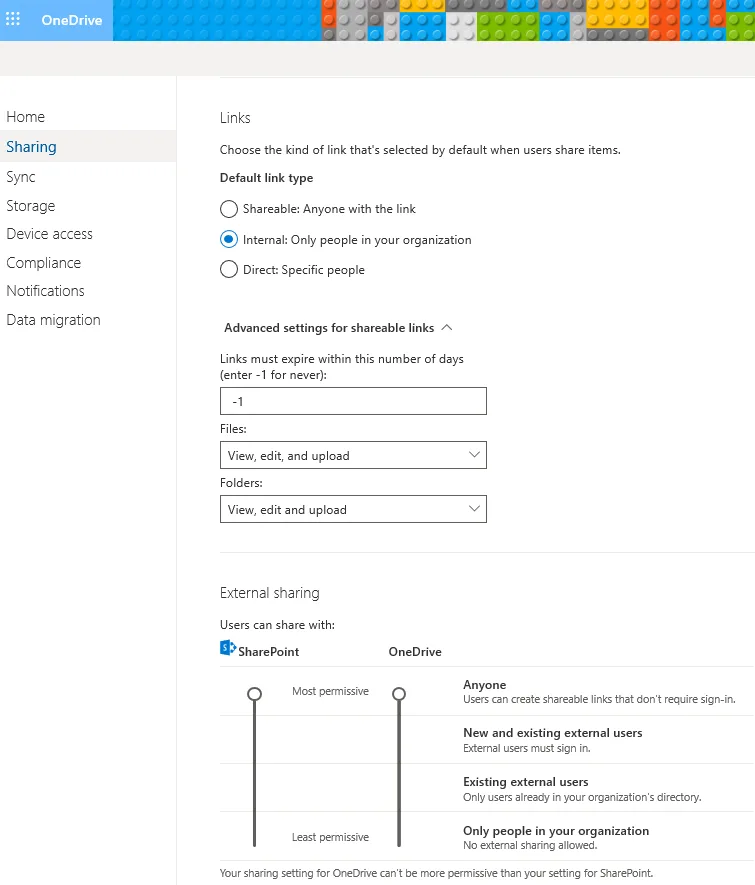Open the Compliance page
Viewport: 755px width, 885px height.
tap(43, 263)
